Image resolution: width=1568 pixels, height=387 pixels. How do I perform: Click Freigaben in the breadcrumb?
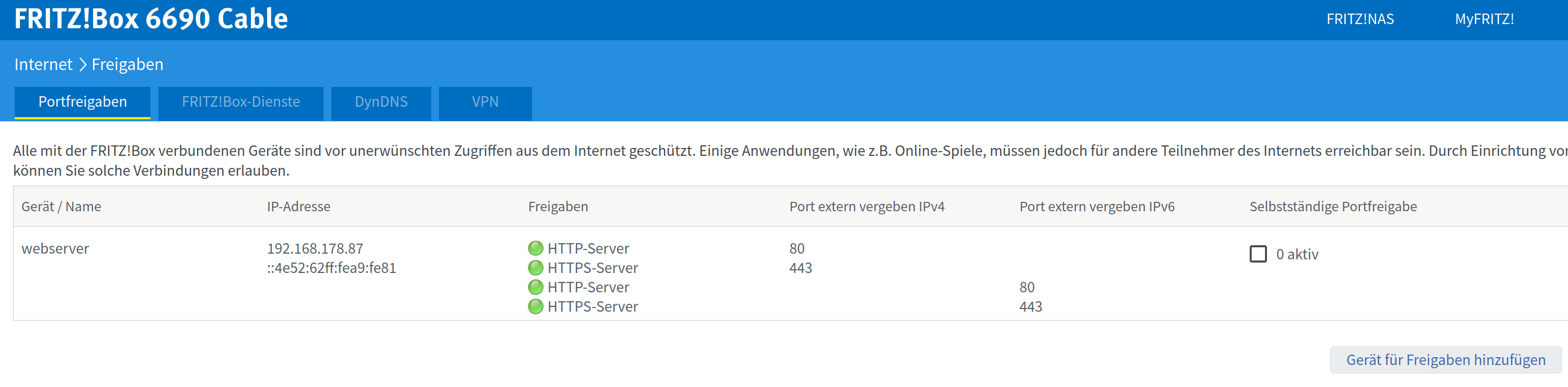[127, 65]
